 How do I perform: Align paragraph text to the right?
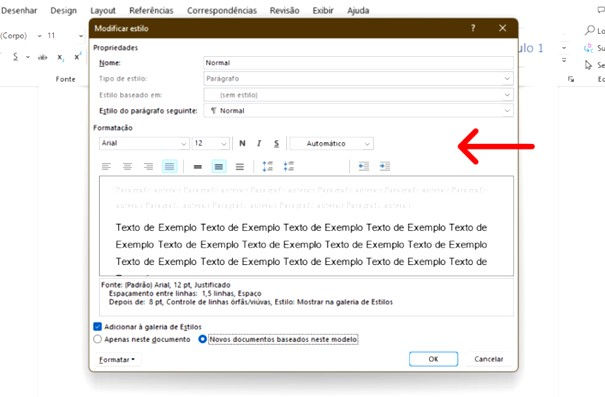(x=149, y=167)
